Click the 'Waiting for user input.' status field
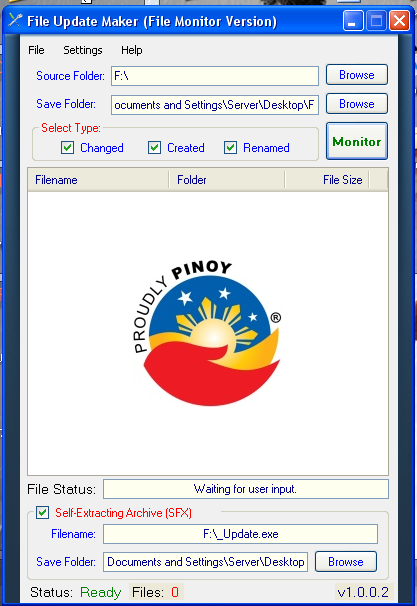Image resolution: width=417 pixels, height=606 pixels. coord(246,489)
